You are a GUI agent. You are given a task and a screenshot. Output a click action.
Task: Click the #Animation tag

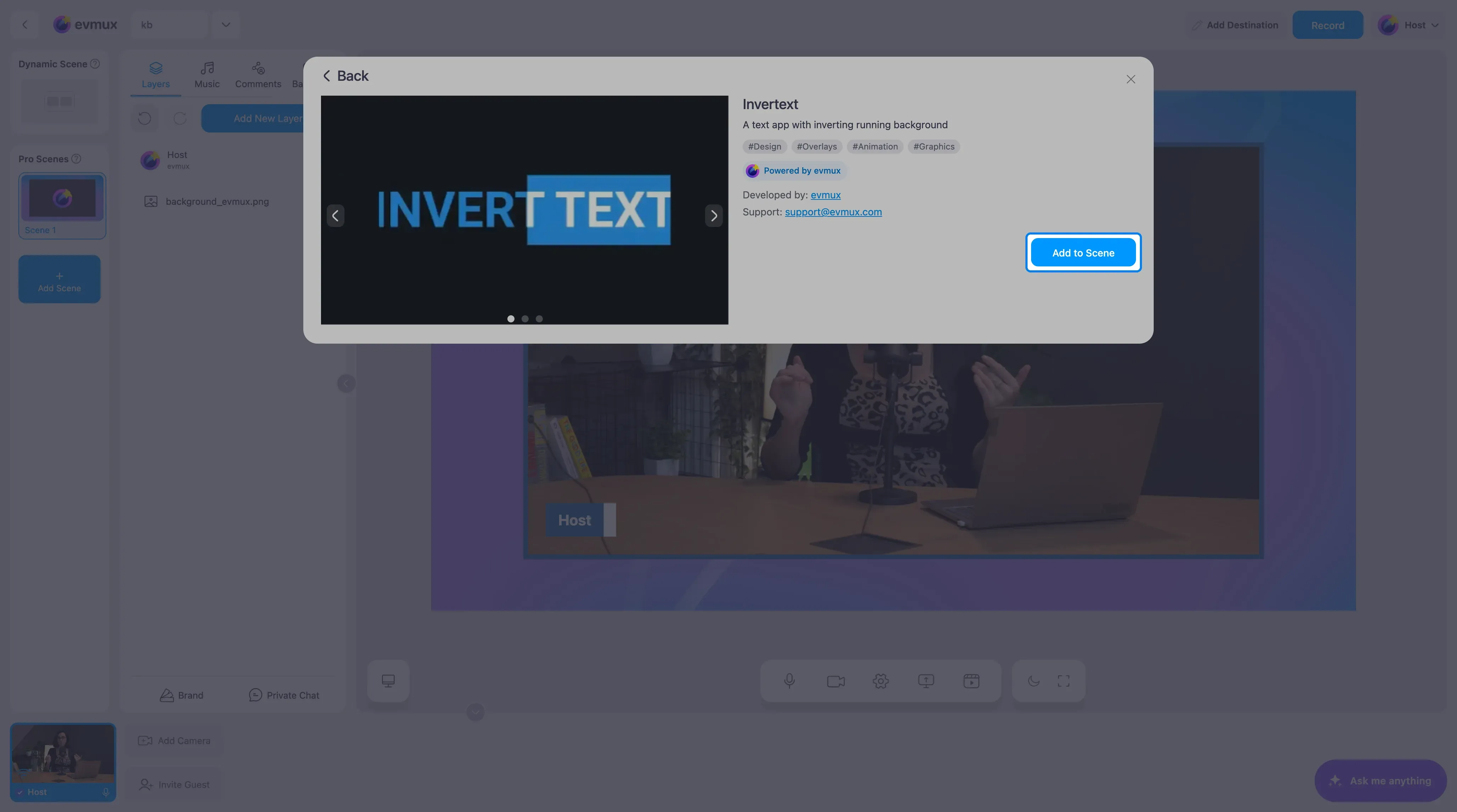875,146
